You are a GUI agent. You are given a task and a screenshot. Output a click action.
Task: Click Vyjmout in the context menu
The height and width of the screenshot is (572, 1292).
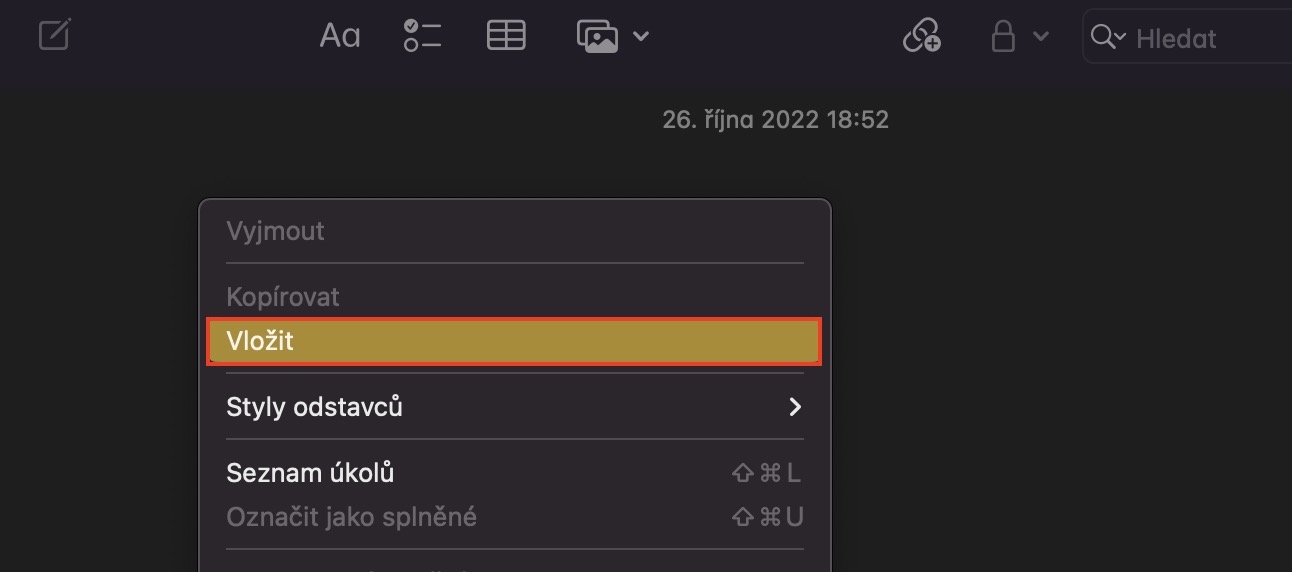275,231
